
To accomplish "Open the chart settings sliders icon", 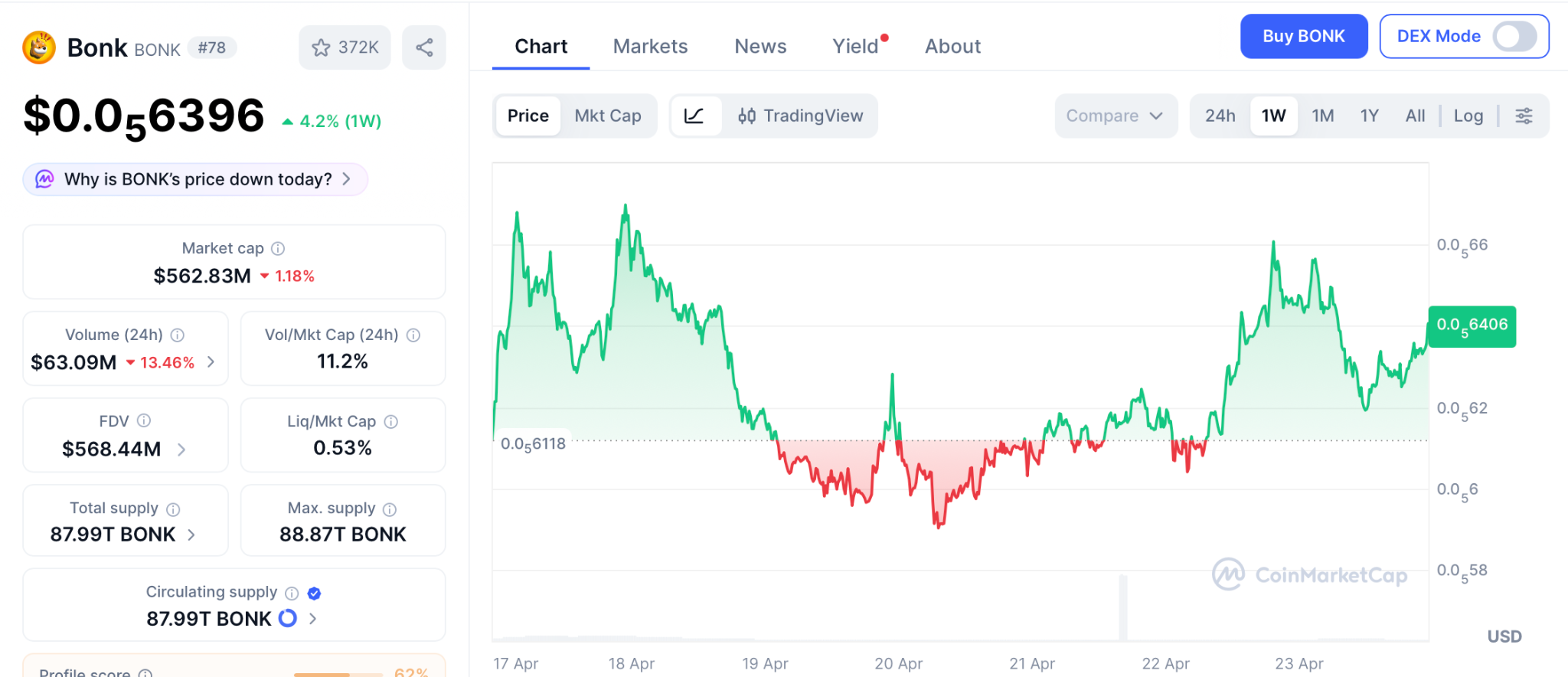I will click(x=1524, y=116).
